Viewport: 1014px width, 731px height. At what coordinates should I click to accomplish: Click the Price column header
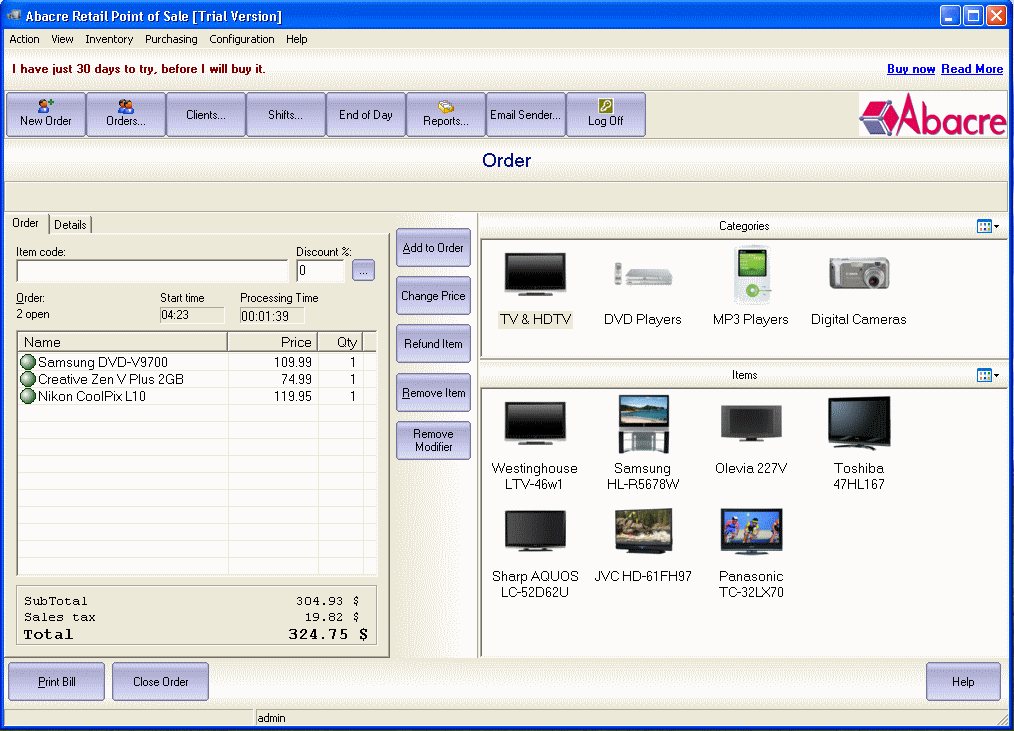pyautogui.click(x=272, y=342)
